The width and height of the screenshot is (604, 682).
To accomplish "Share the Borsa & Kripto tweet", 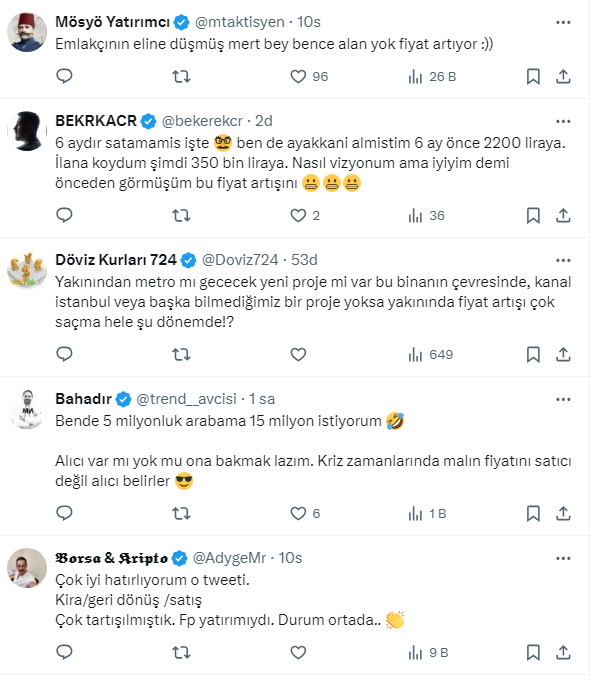I will [563, 652].
